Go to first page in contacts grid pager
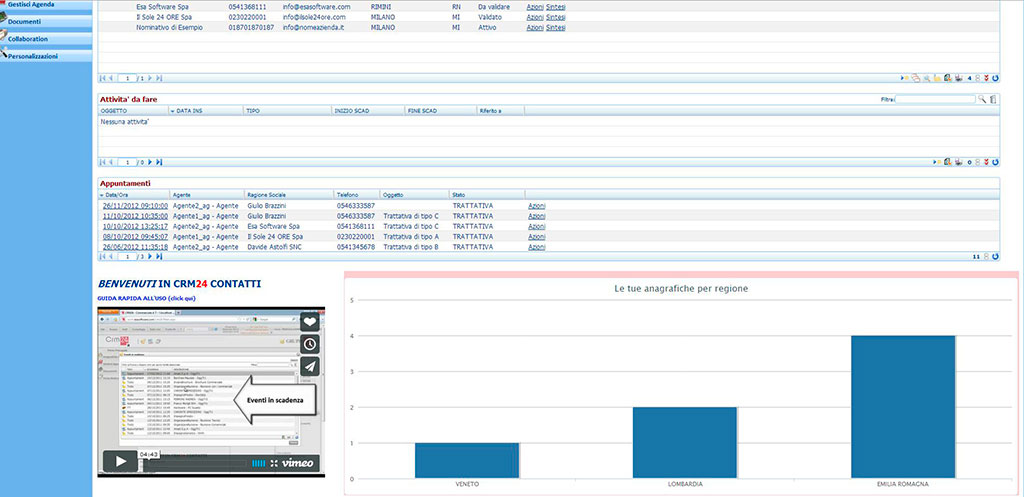 [103, 78]
